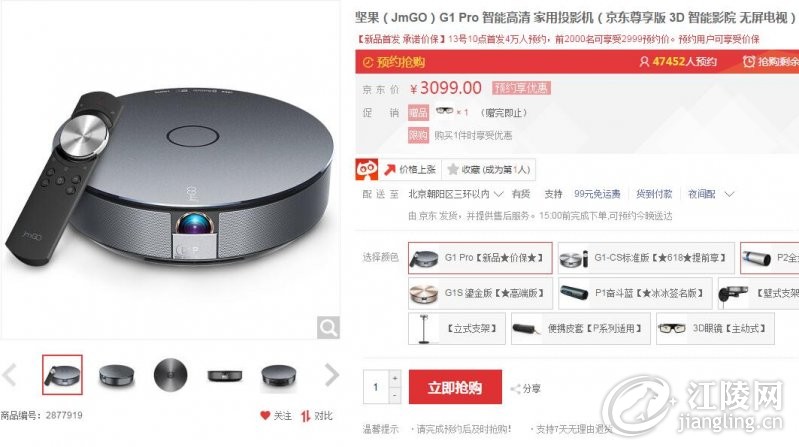Show next thumbnails with right arrow

pyautogui.click(x=332, y=375)
